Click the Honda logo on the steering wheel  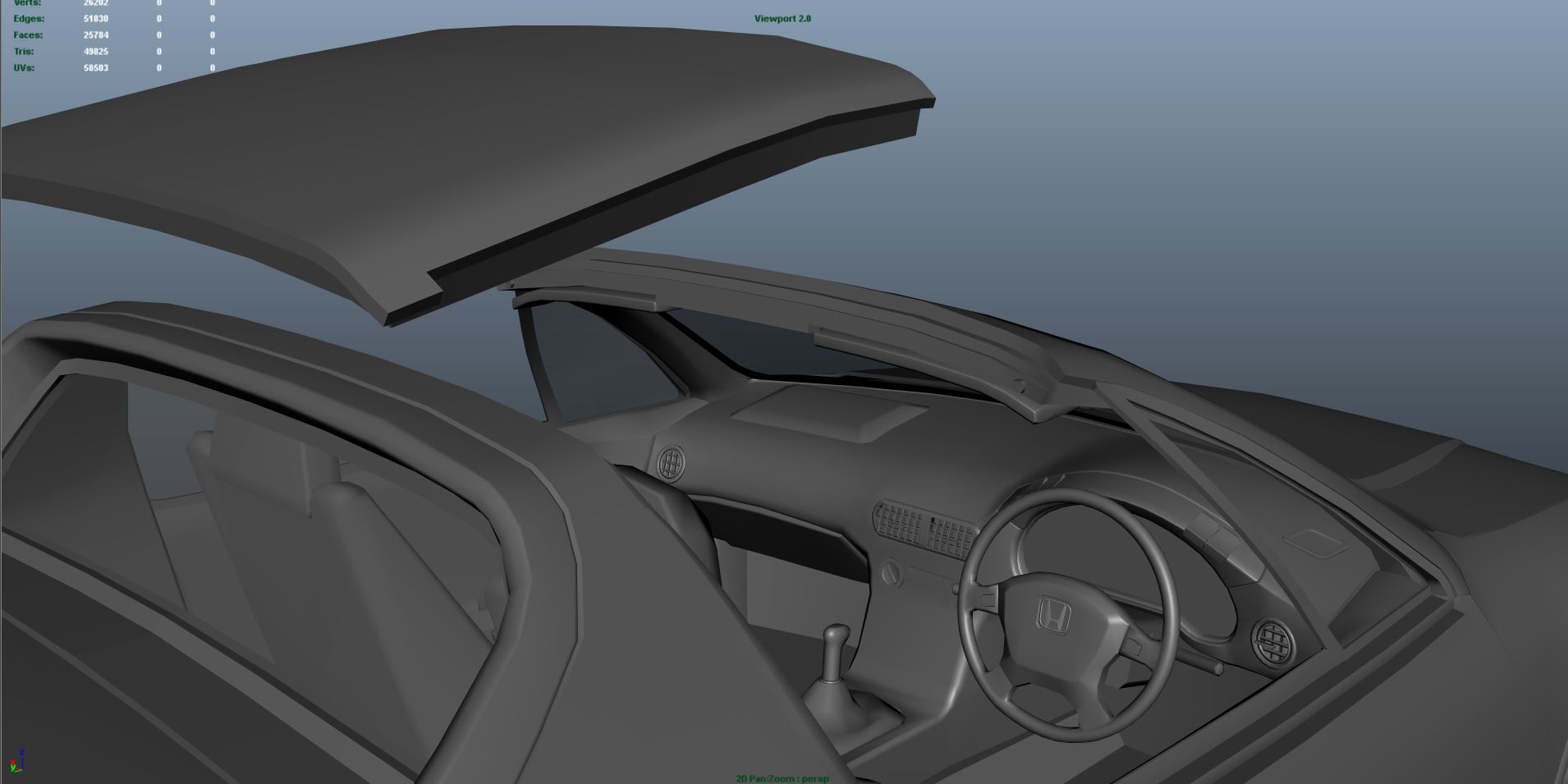[1053, 616]
